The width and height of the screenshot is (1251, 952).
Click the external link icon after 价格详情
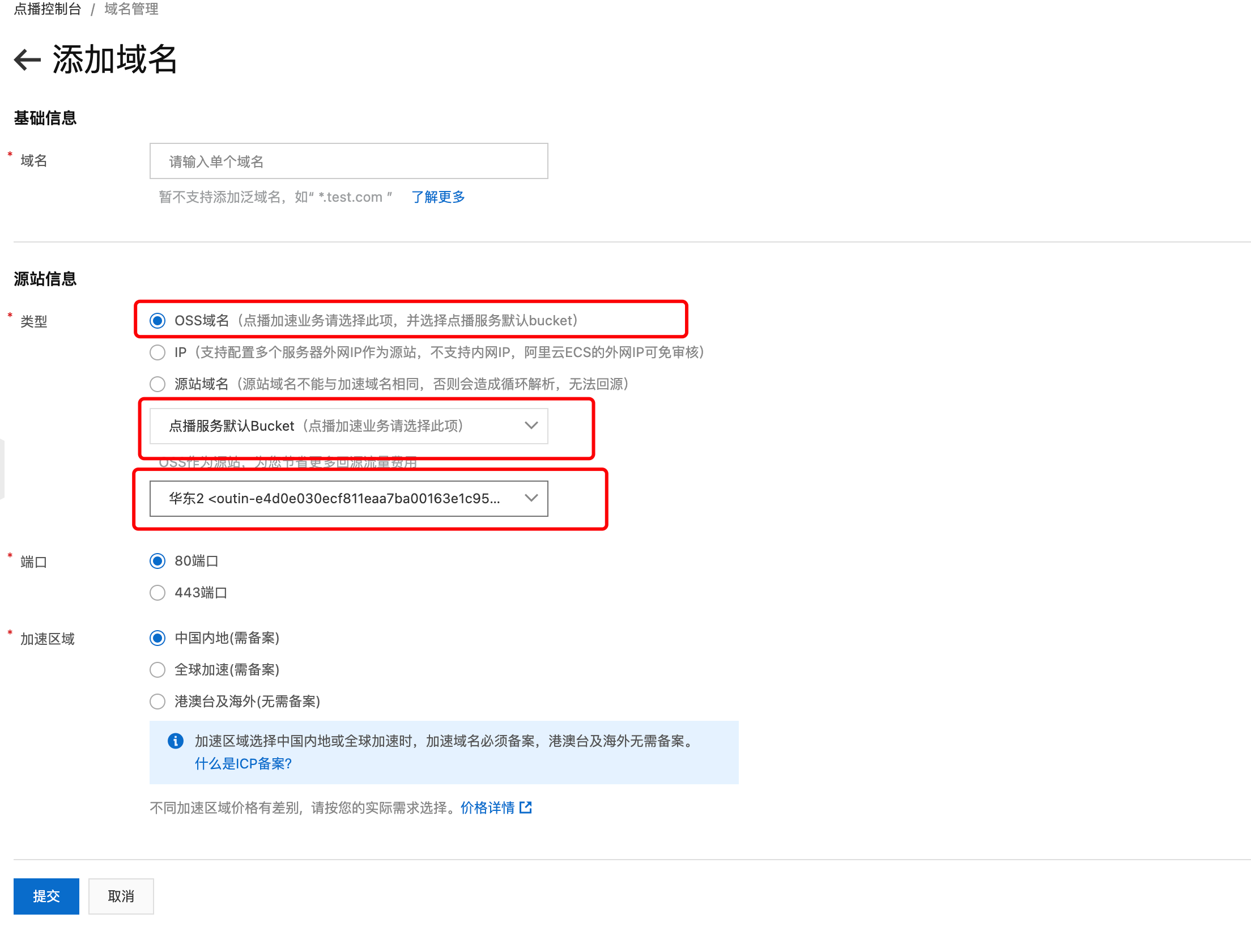[x=526, y=807]
